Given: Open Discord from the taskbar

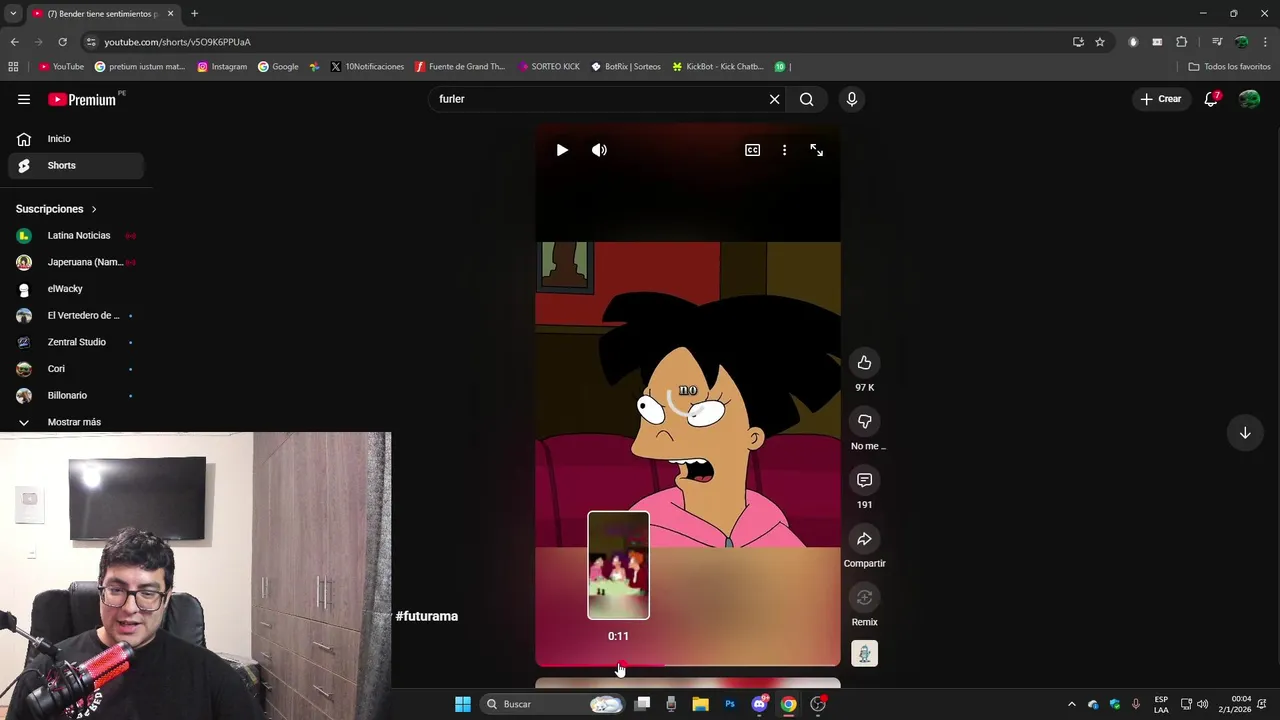Looking at the screenshot, I should click(759, 704).
